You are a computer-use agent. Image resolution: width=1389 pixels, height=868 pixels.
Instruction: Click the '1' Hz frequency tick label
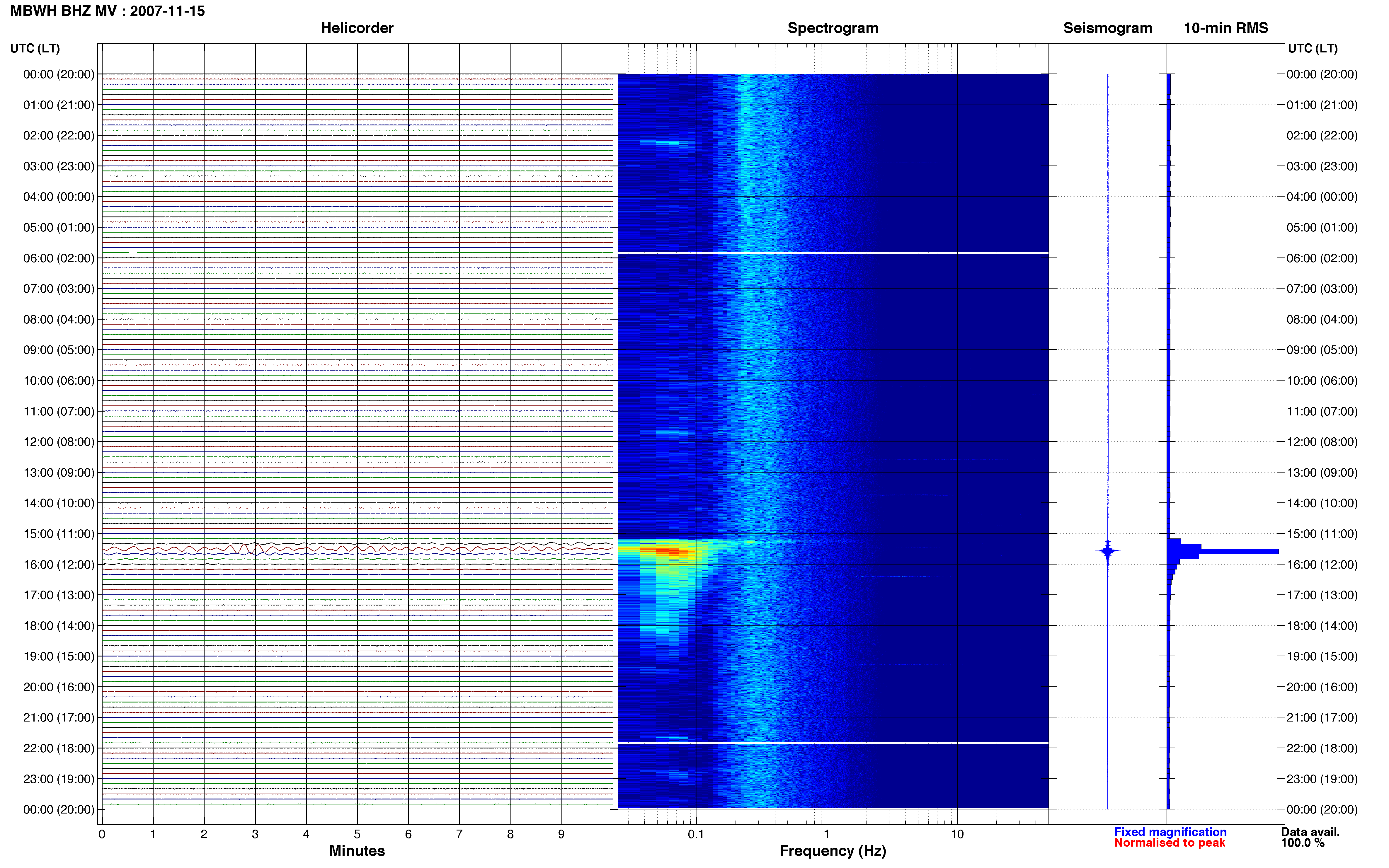pyautogui.click(x=826, y=834)
